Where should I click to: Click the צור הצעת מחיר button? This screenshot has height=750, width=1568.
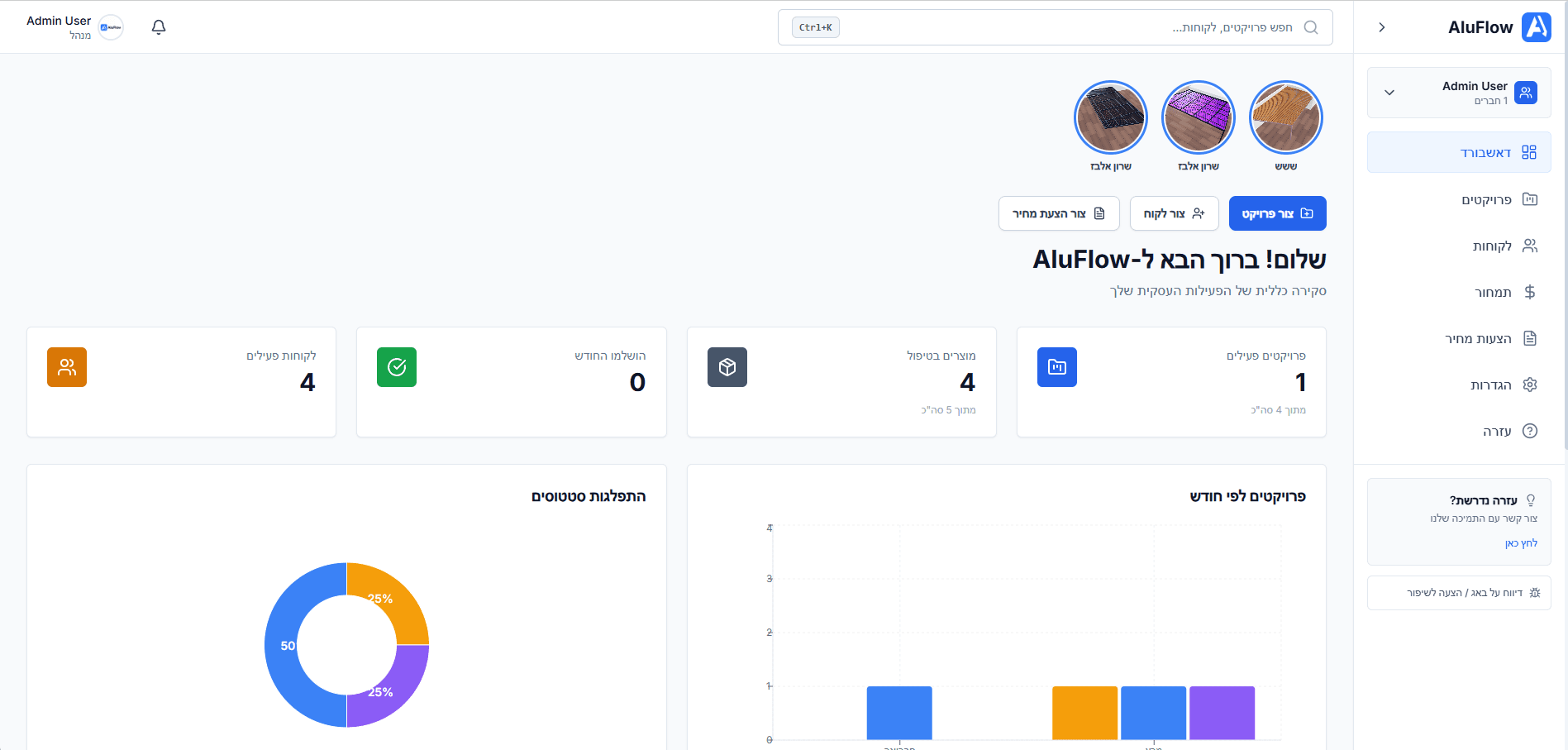click(x=1059, y=213)
